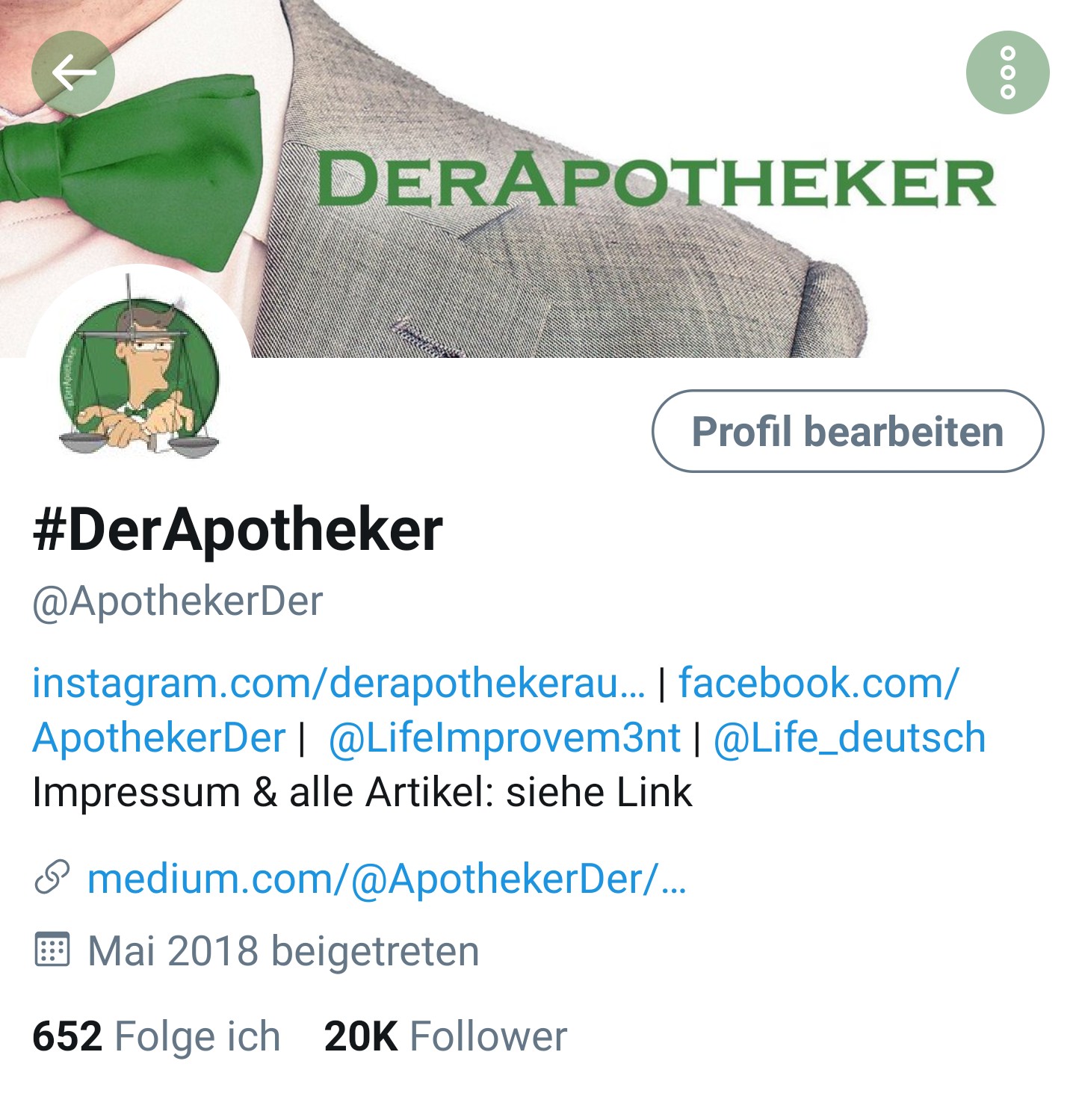Image resolution: width=1076 pixels, height=1120 pixels.
Task: Open the medium.com/@ApothekerDer website link
Action: tap(387, 878)
